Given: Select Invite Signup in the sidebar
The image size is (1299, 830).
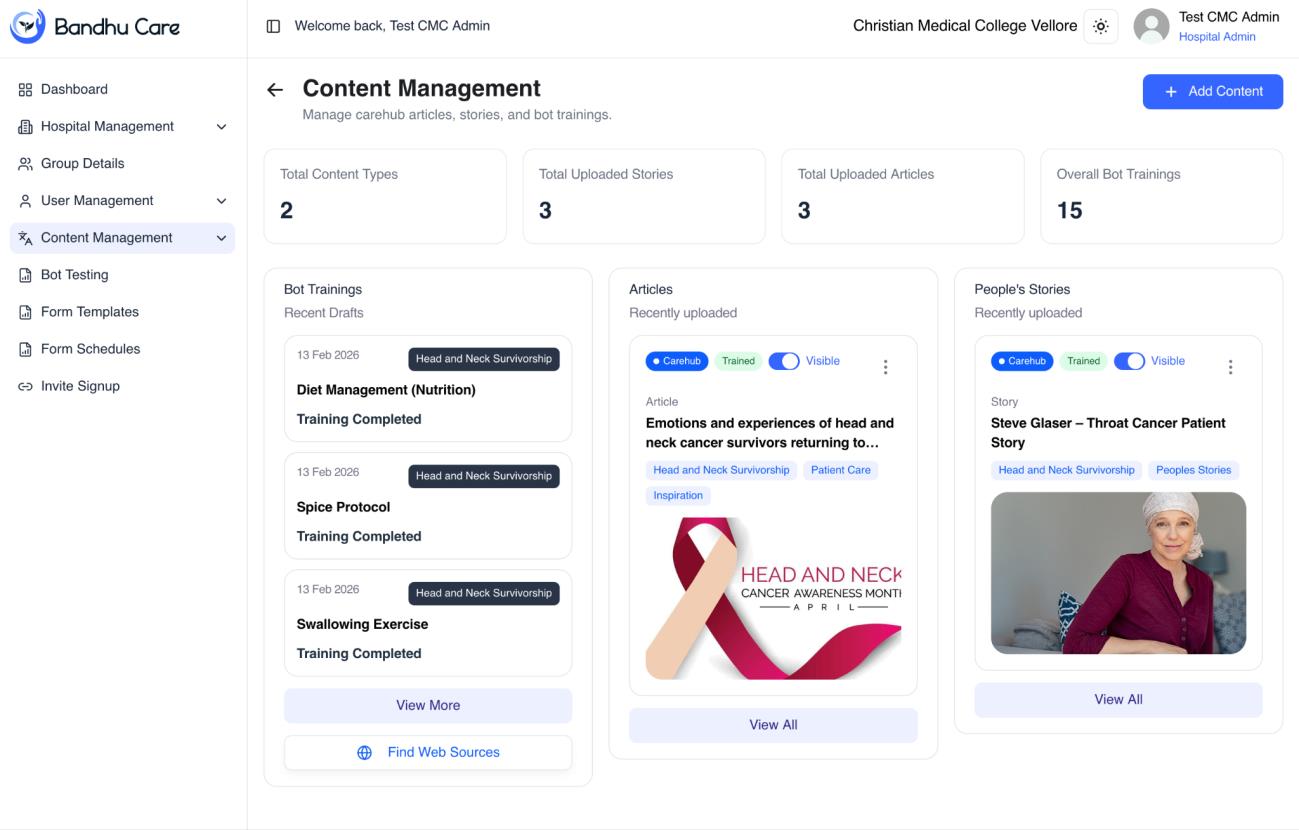Looking at the screenshot, I should pos(122,386).
